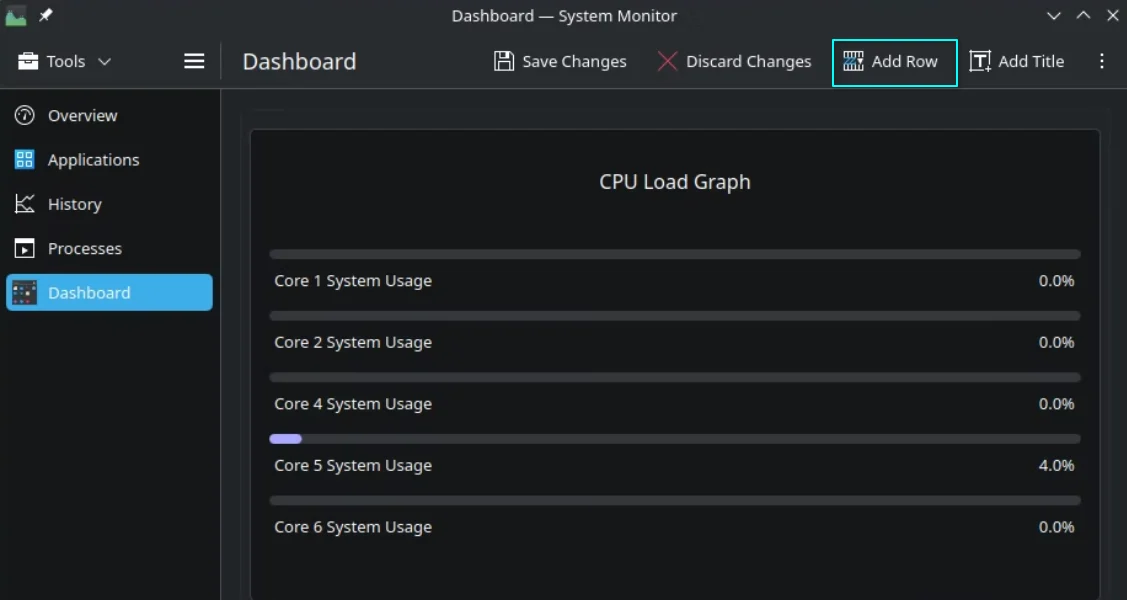Click the CPU Load Graph title
This screenshot has width=1127, height=600.
coord(675,182)
